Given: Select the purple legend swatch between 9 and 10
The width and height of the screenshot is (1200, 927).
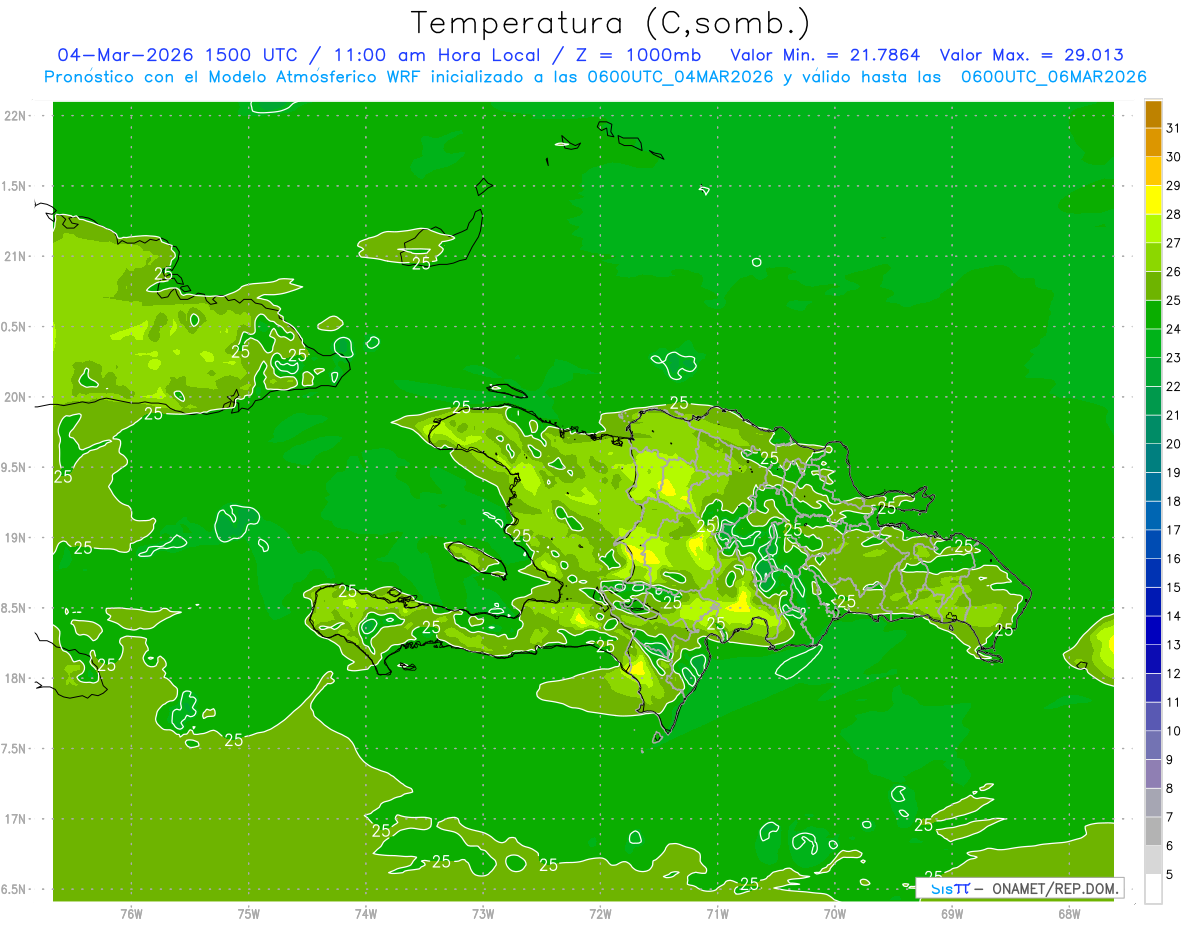Looking at the screenshot, I should 1153,745.
